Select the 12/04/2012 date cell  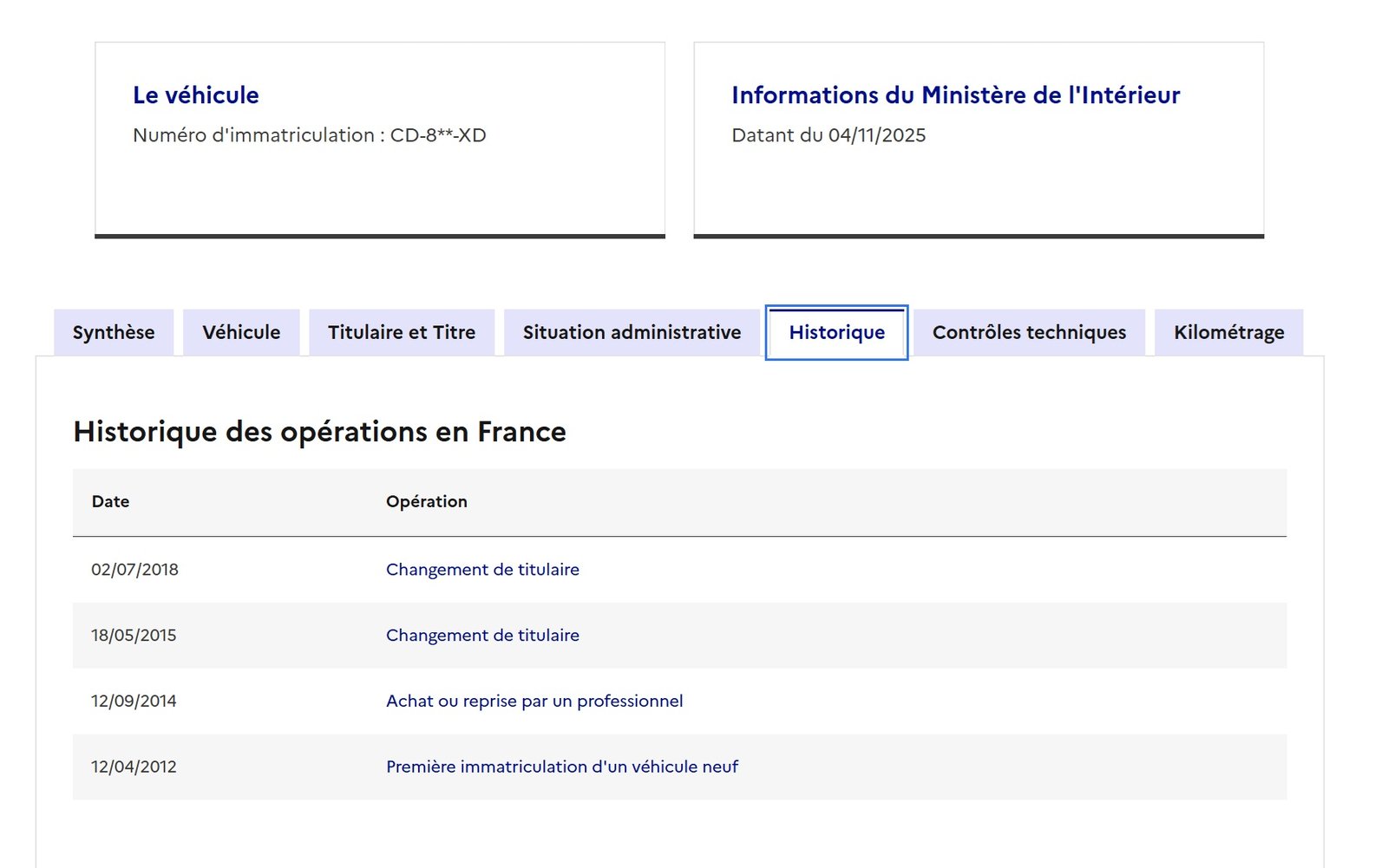134,767
